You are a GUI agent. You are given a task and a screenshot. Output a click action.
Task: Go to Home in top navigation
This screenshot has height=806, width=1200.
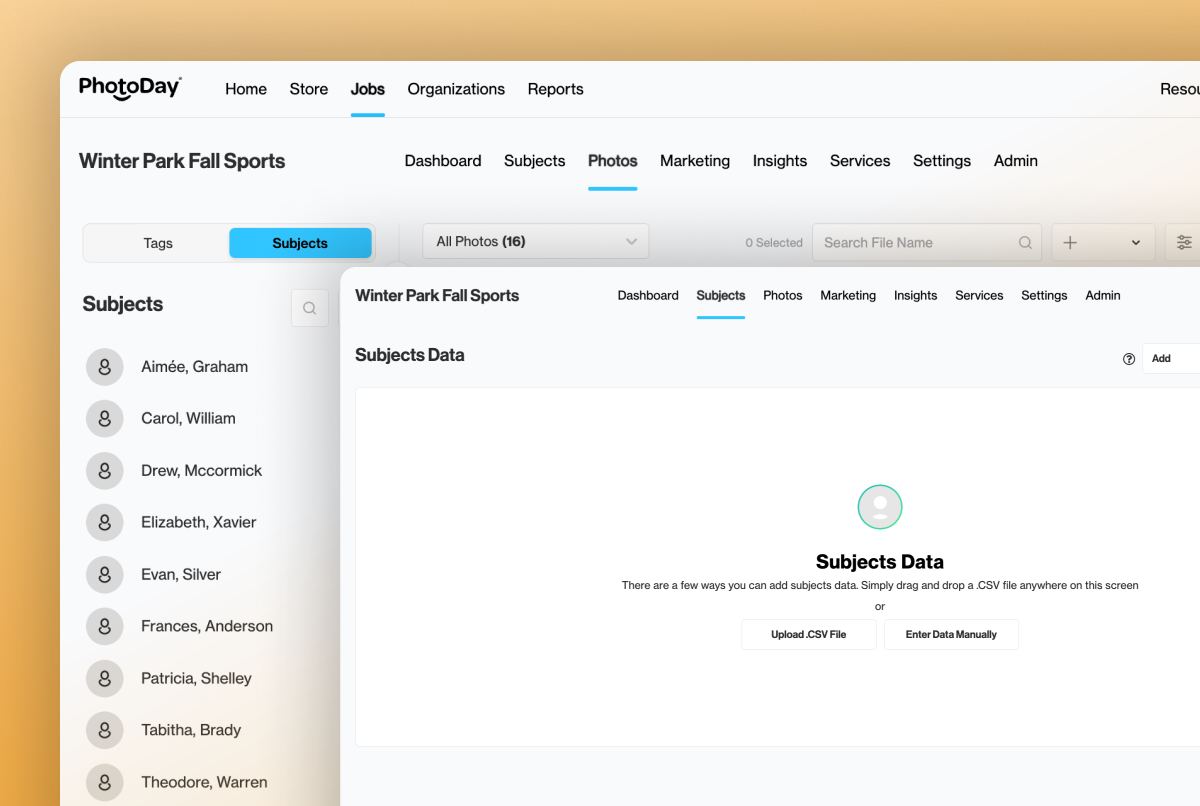(x=246, y=89)
